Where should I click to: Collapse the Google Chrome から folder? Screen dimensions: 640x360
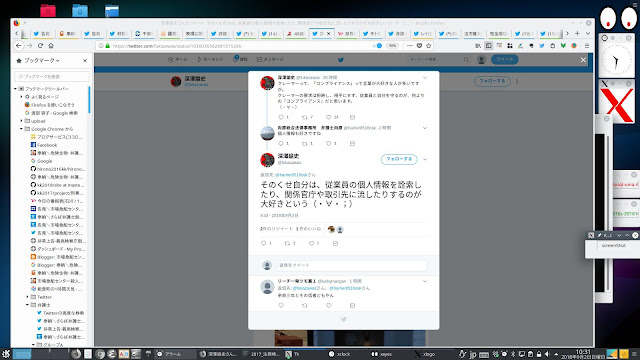[x=22, y=129]
